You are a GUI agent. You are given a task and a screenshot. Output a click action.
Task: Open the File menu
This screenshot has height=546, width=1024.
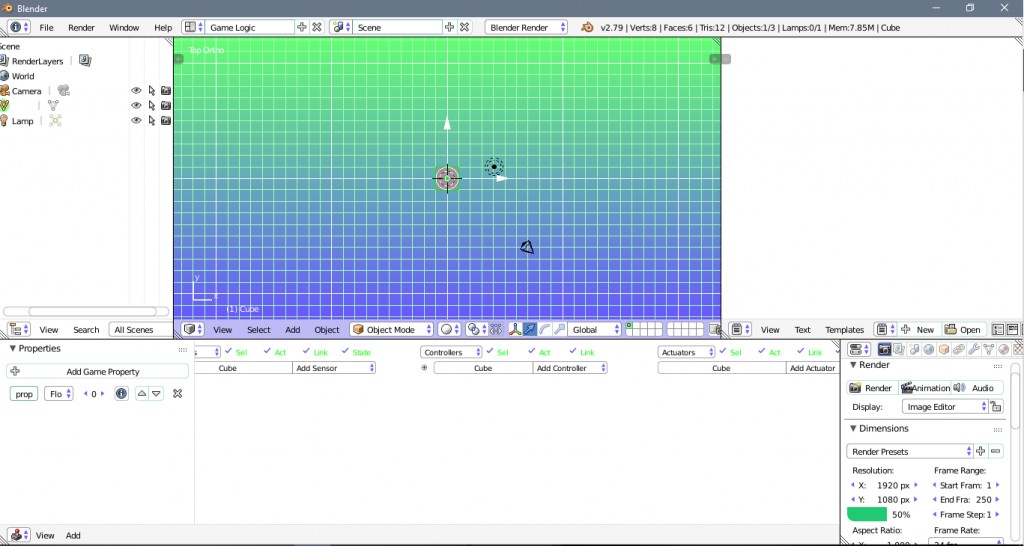47,27
